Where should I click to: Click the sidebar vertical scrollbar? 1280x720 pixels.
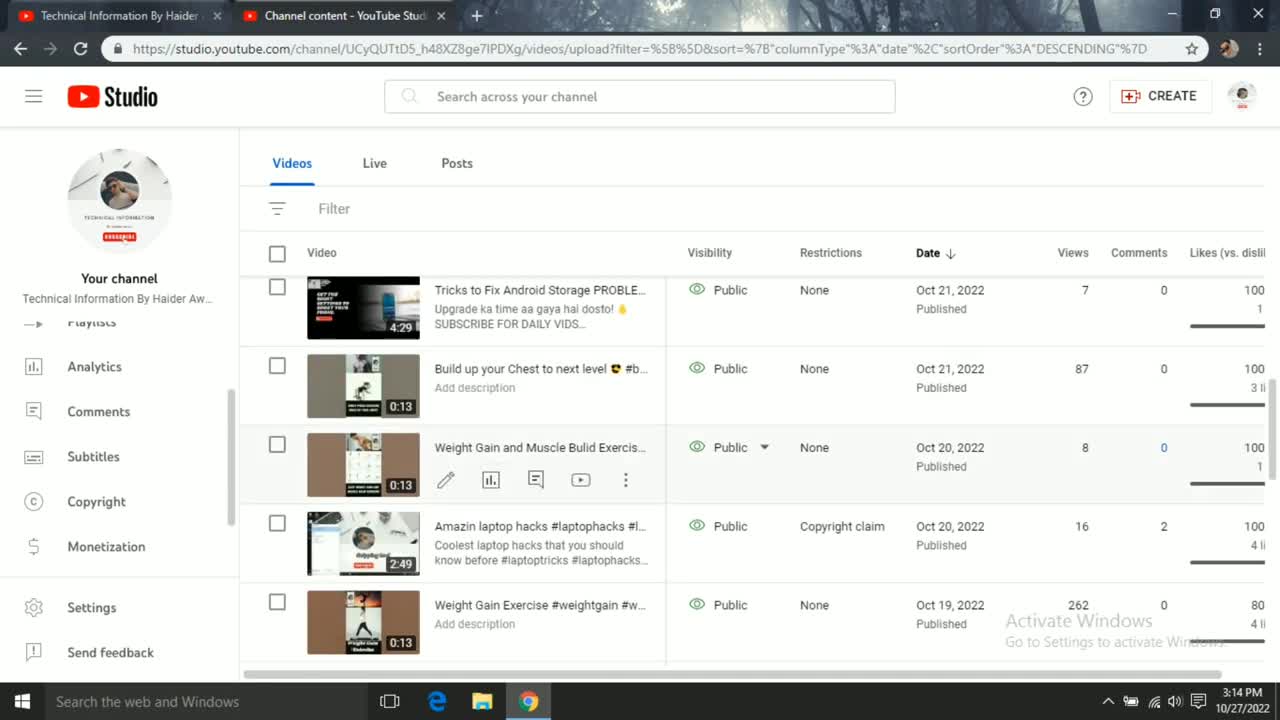pyautogui.click(x=232, y=456)
